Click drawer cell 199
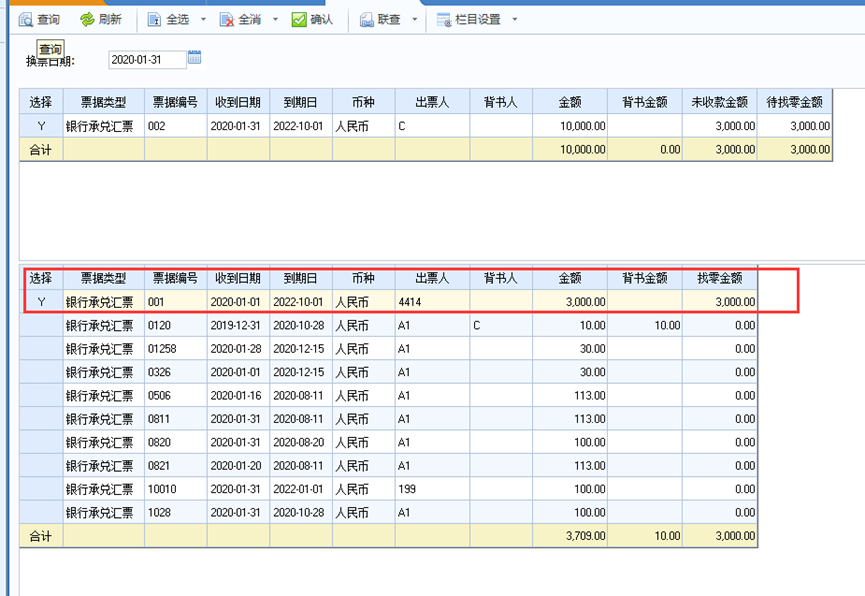 point(432,489)
